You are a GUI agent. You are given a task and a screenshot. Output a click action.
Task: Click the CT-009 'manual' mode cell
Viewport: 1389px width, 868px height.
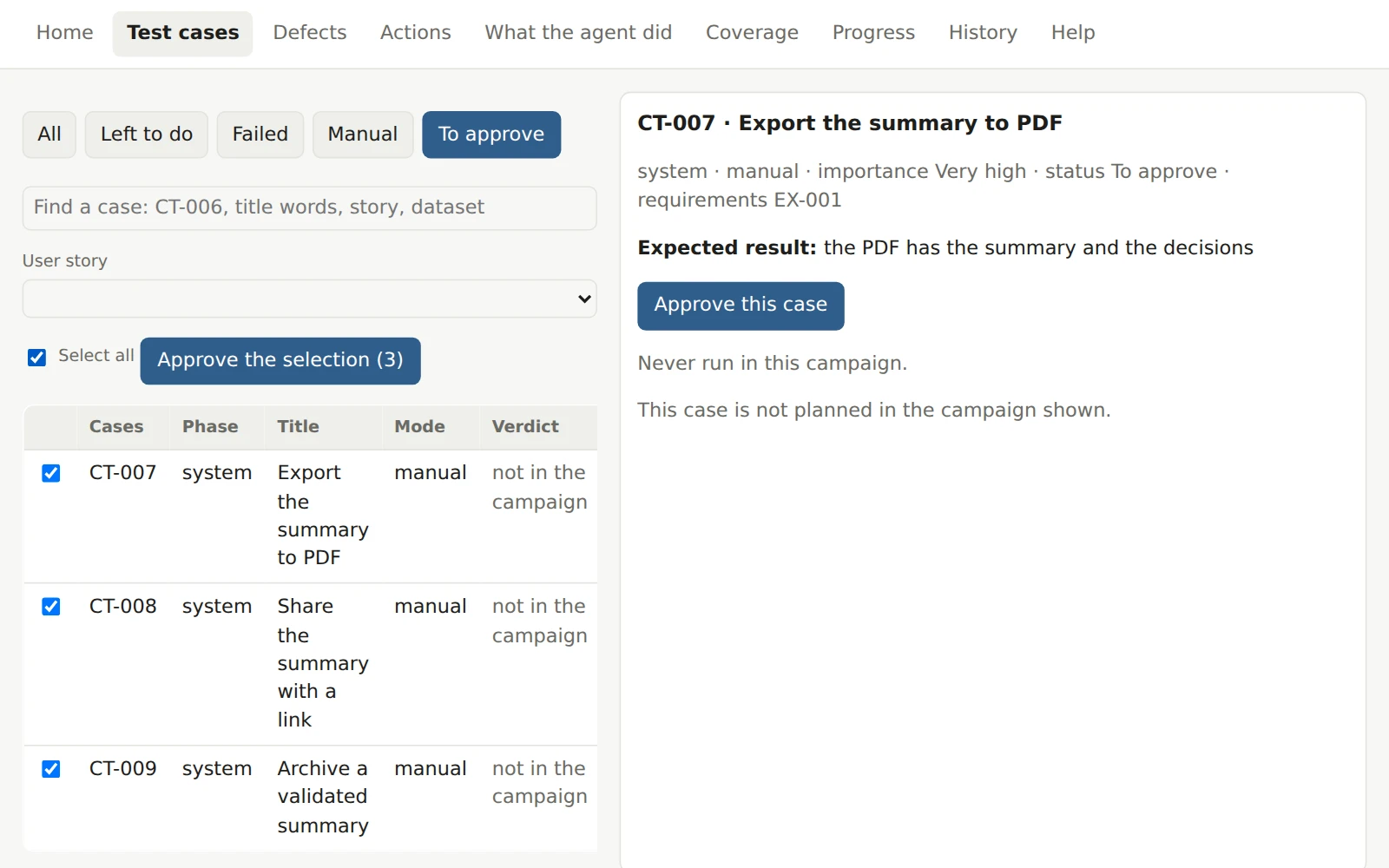[x=431, y=769]
